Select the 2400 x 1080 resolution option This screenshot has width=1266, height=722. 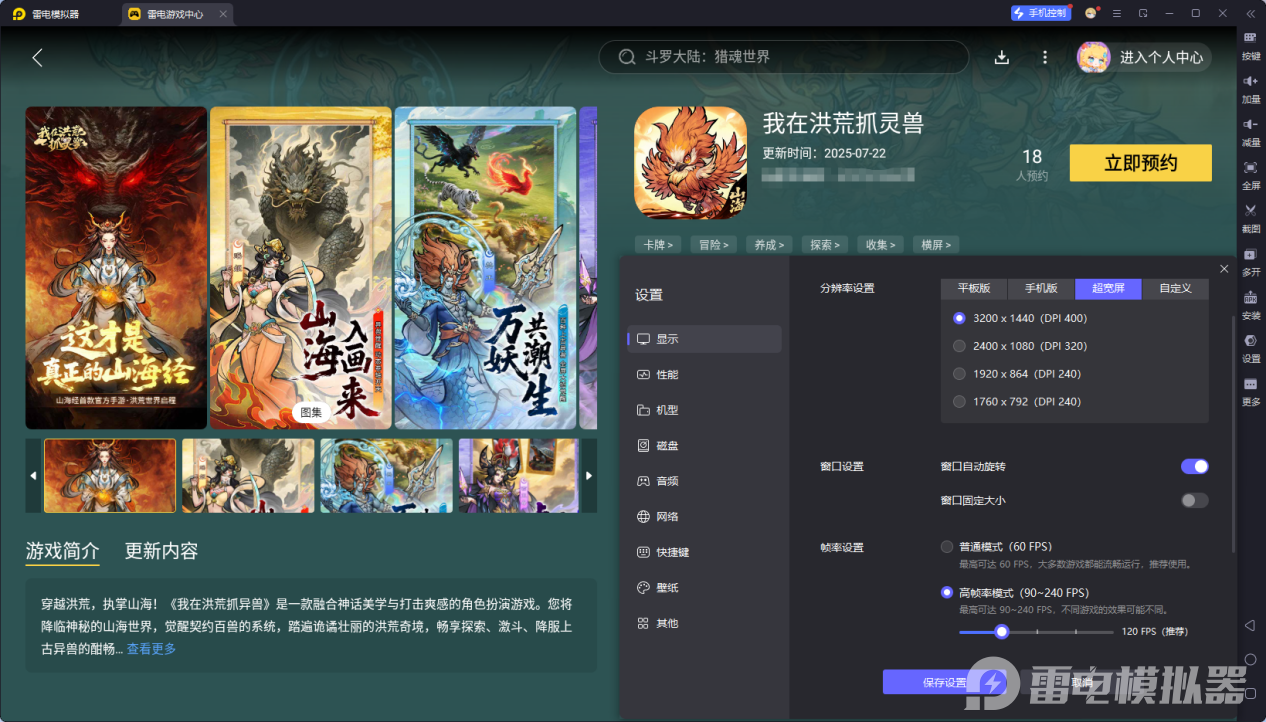960,346
